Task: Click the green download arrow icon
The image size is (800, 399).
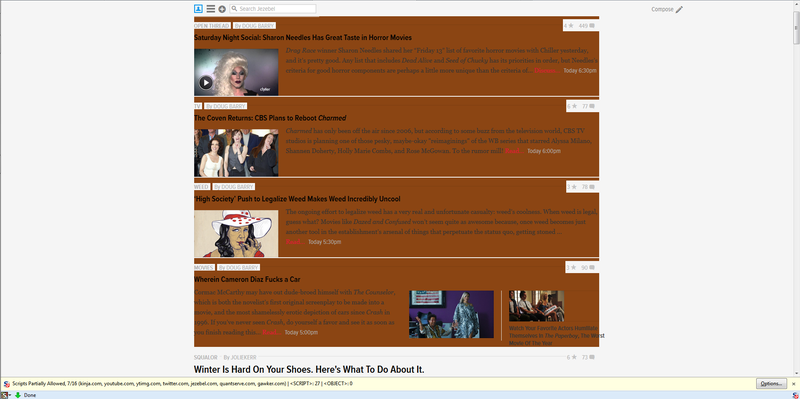Action: pos(17,395)
